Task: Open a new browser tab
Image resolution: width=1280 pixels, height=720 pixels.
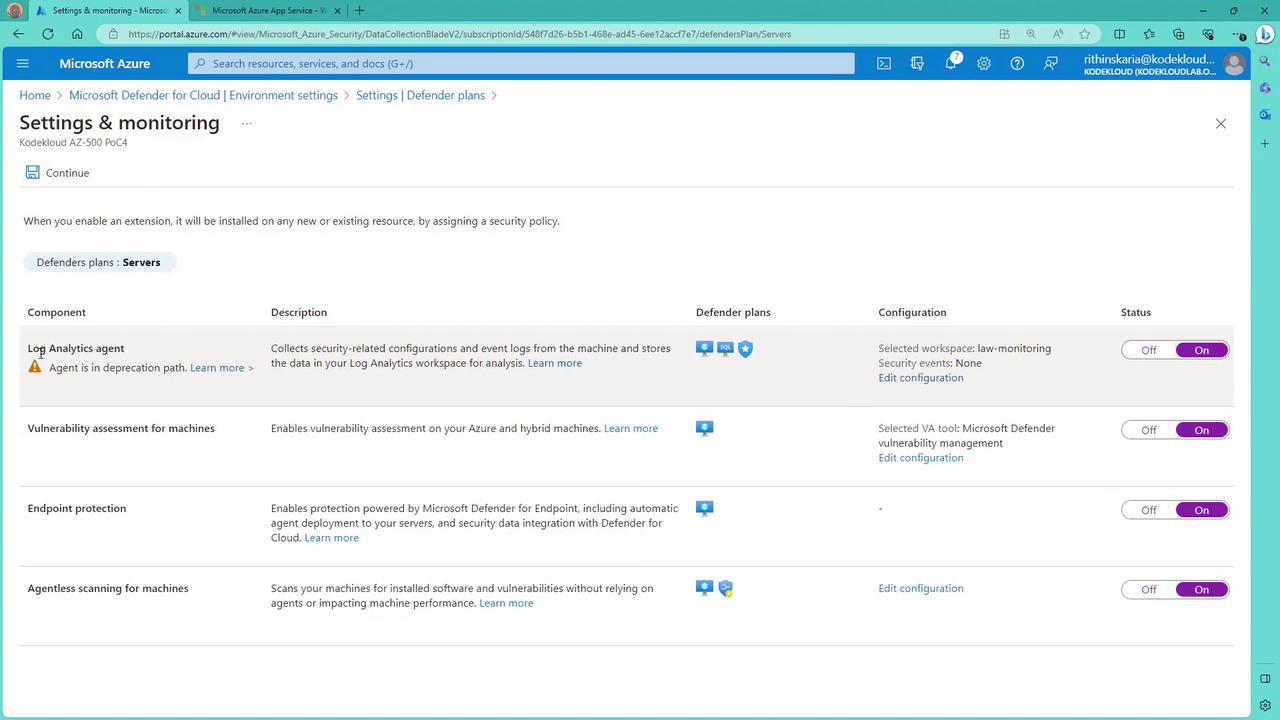Action: coord(359,10)
